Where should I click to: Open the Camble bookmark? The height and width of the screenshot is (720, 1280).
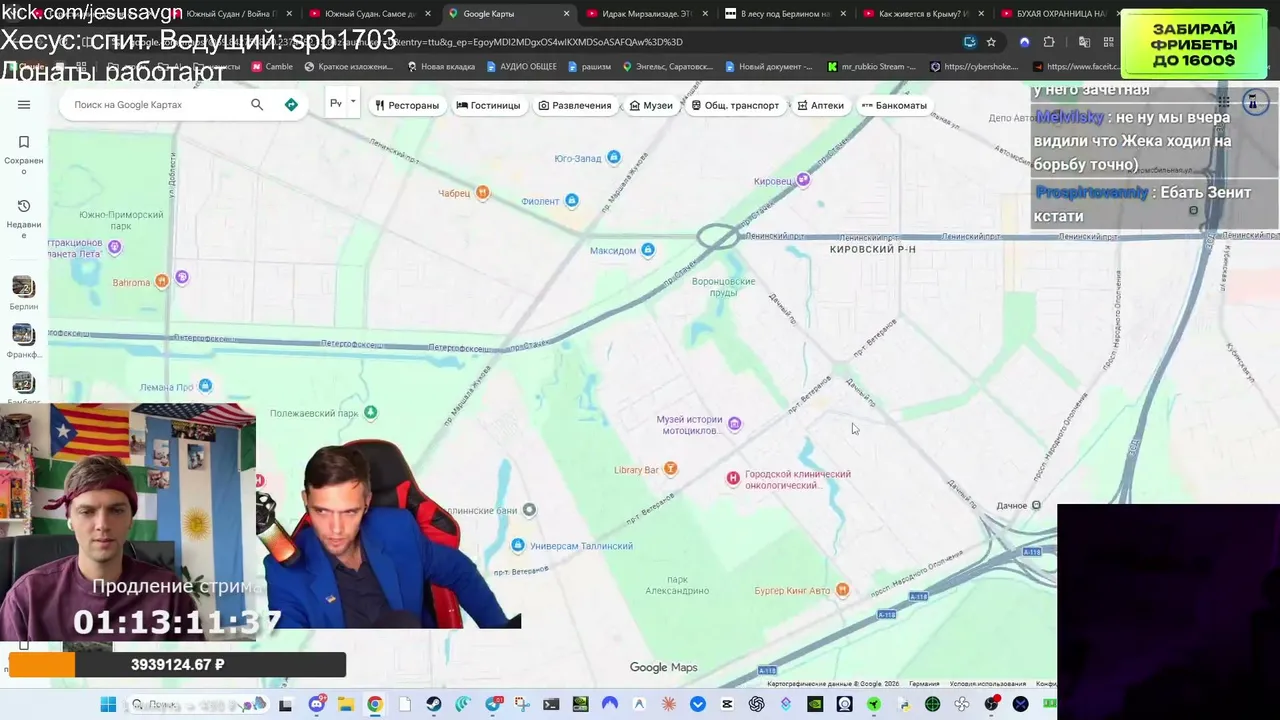tap(272, 67)
